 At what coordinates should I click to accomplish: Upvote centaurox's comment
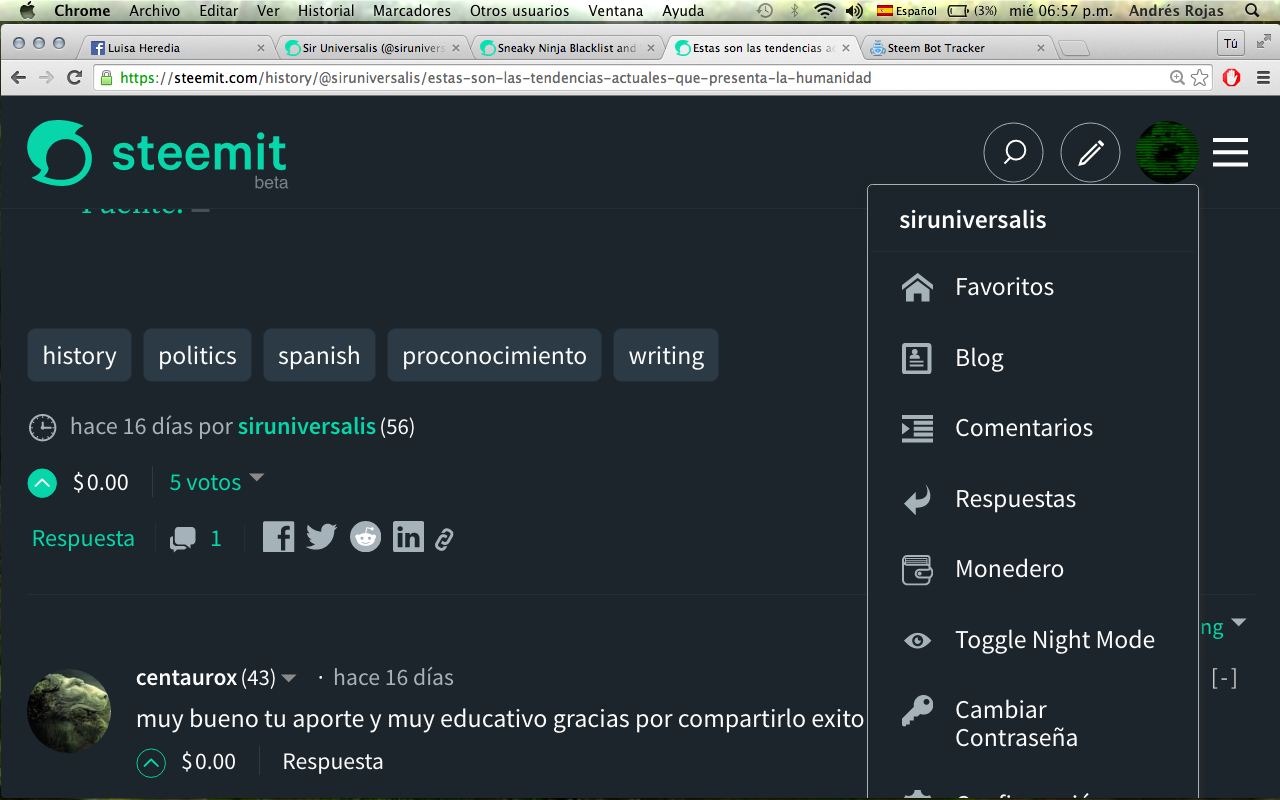click(150, 762)
